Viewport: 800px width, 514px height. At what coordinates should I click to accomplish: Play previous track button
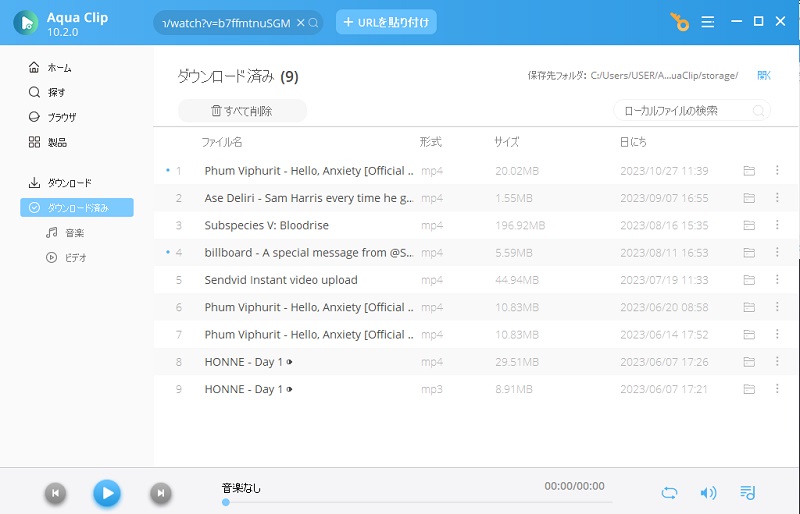[55, 493]
